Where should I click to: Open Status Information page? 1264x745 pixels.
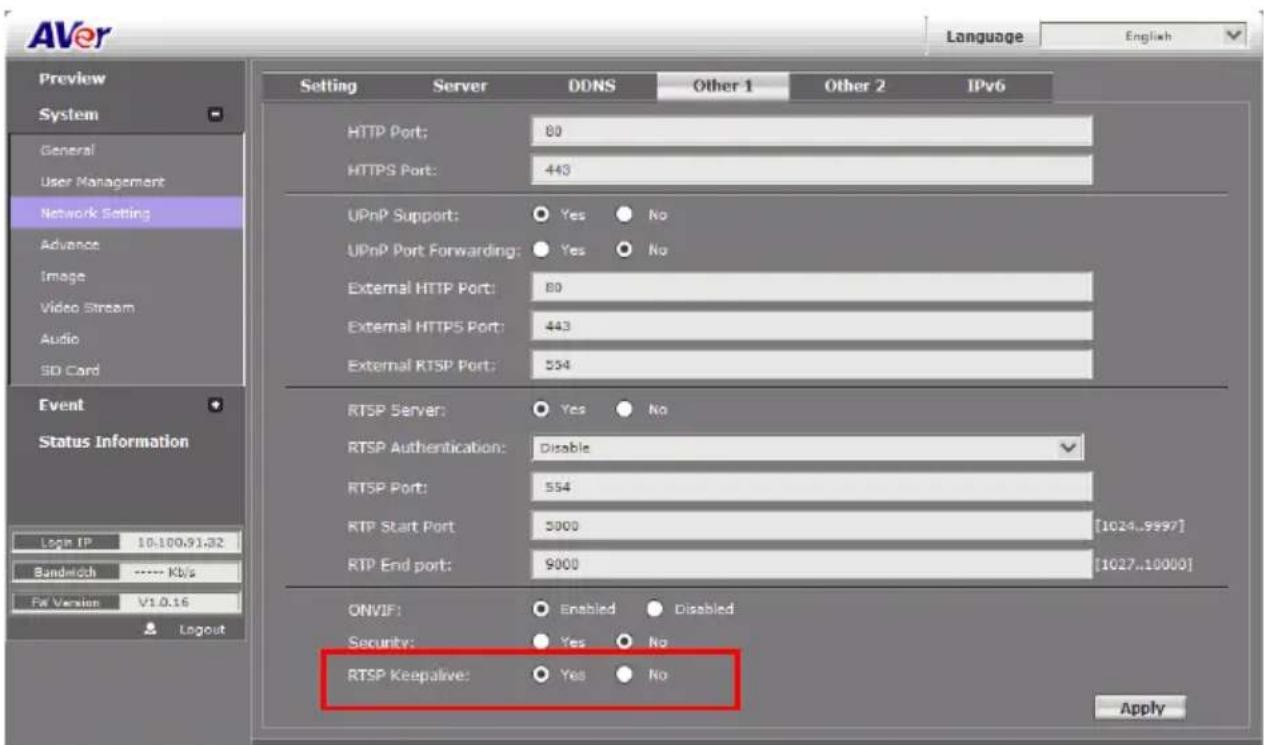point(113,441)
